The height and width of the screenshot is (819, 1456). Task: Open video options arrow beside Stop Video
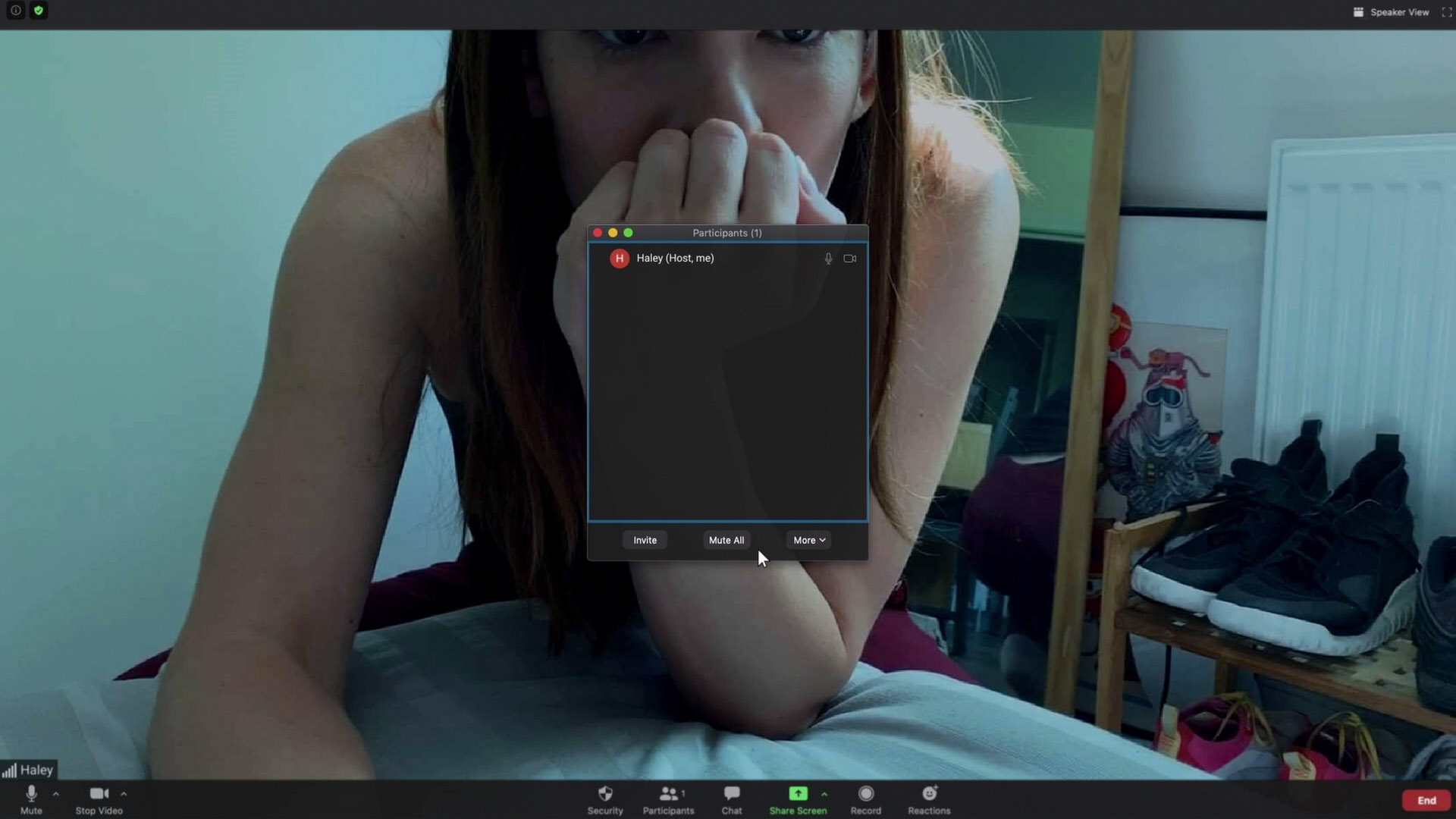(x=124, y=794)
